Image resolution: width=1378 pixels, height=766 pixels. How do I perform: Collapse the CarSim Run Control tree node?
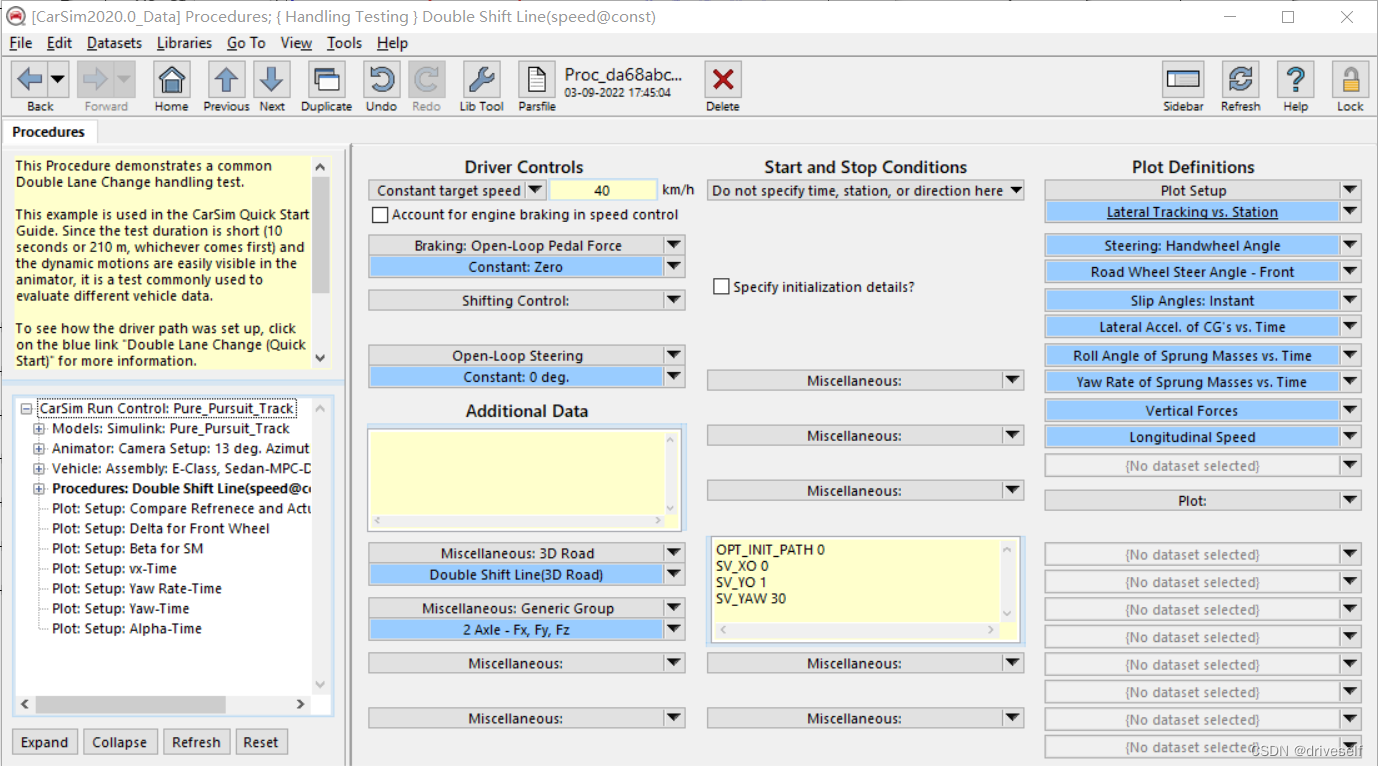(26, 409)
